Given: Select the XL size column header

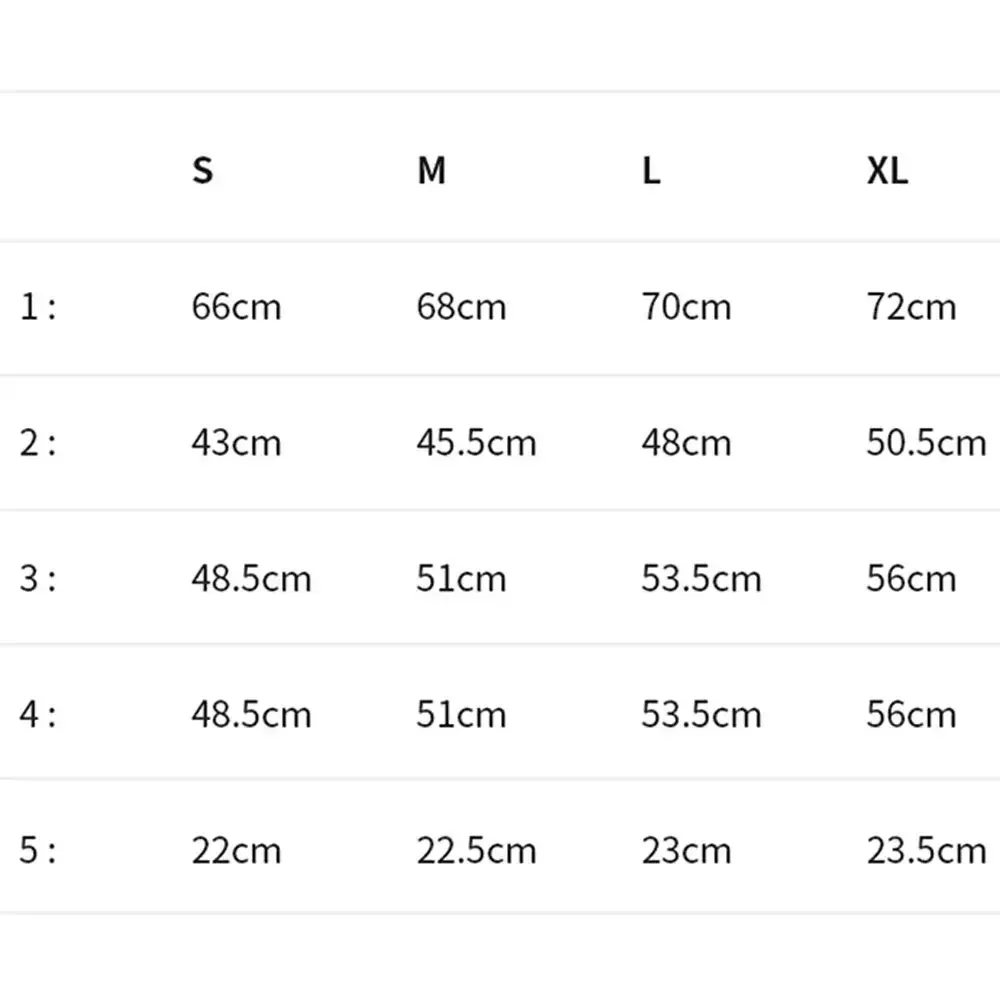Looking at the screenshot, I should click(x=887, y=170).
